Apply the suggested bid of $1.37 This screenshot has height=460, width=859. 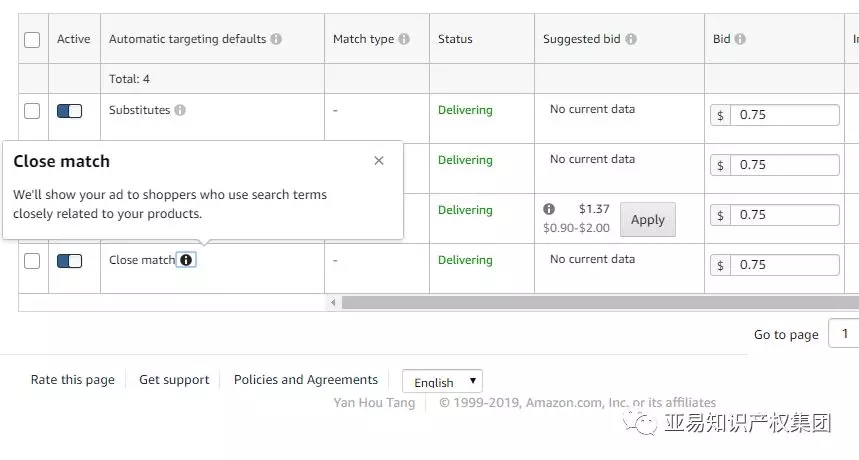point(647,220)
